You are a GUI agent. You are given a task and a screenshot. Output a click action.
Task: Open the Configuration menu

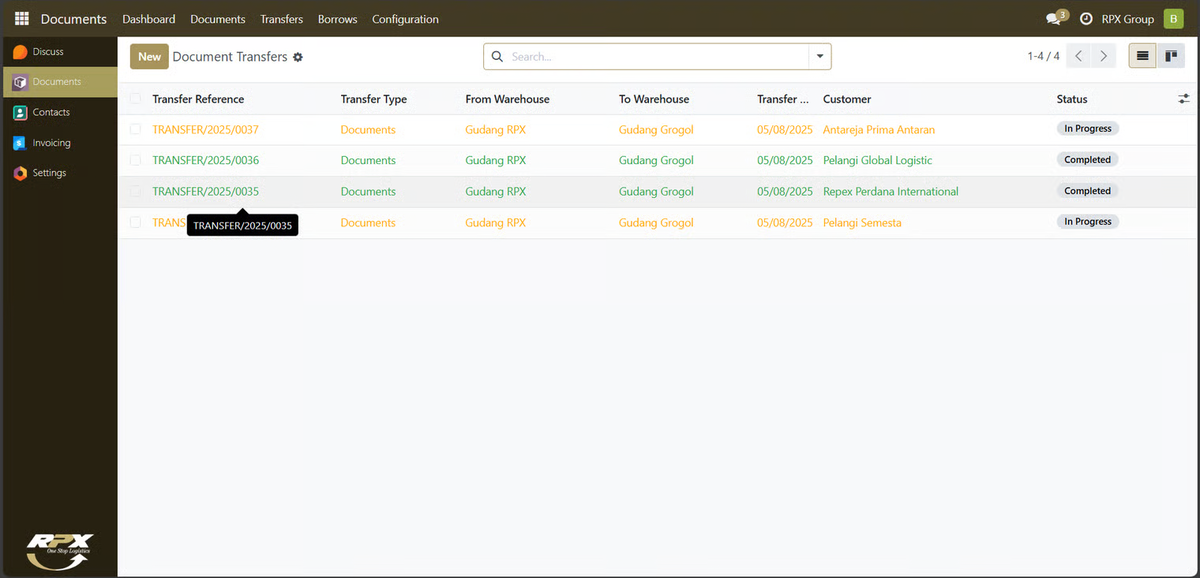point(405,19)
